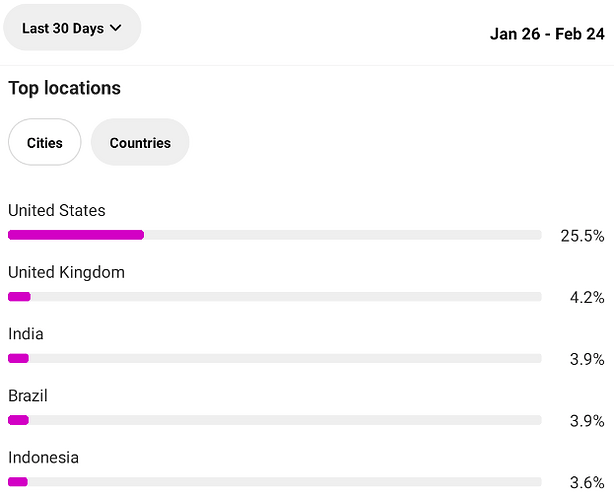The height and width of the screenshot is (500, 614).
Task: Select the Brazil location label
Action: 28,396
